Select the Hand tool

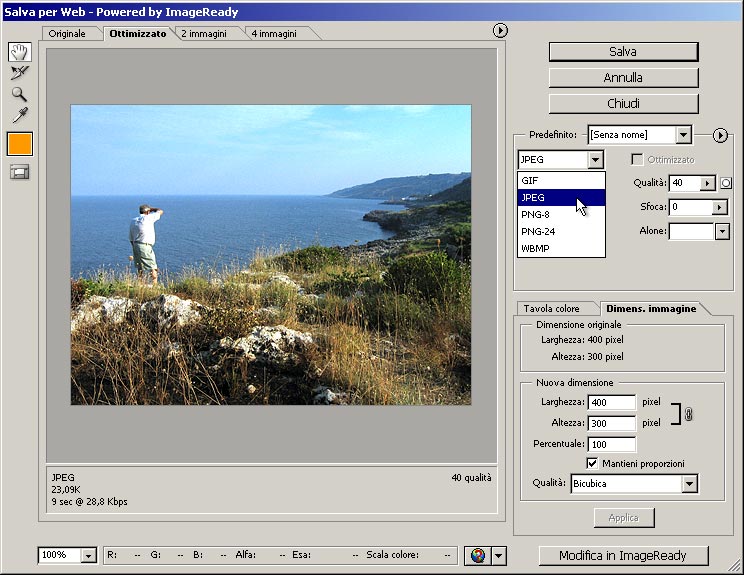(19, 52)
